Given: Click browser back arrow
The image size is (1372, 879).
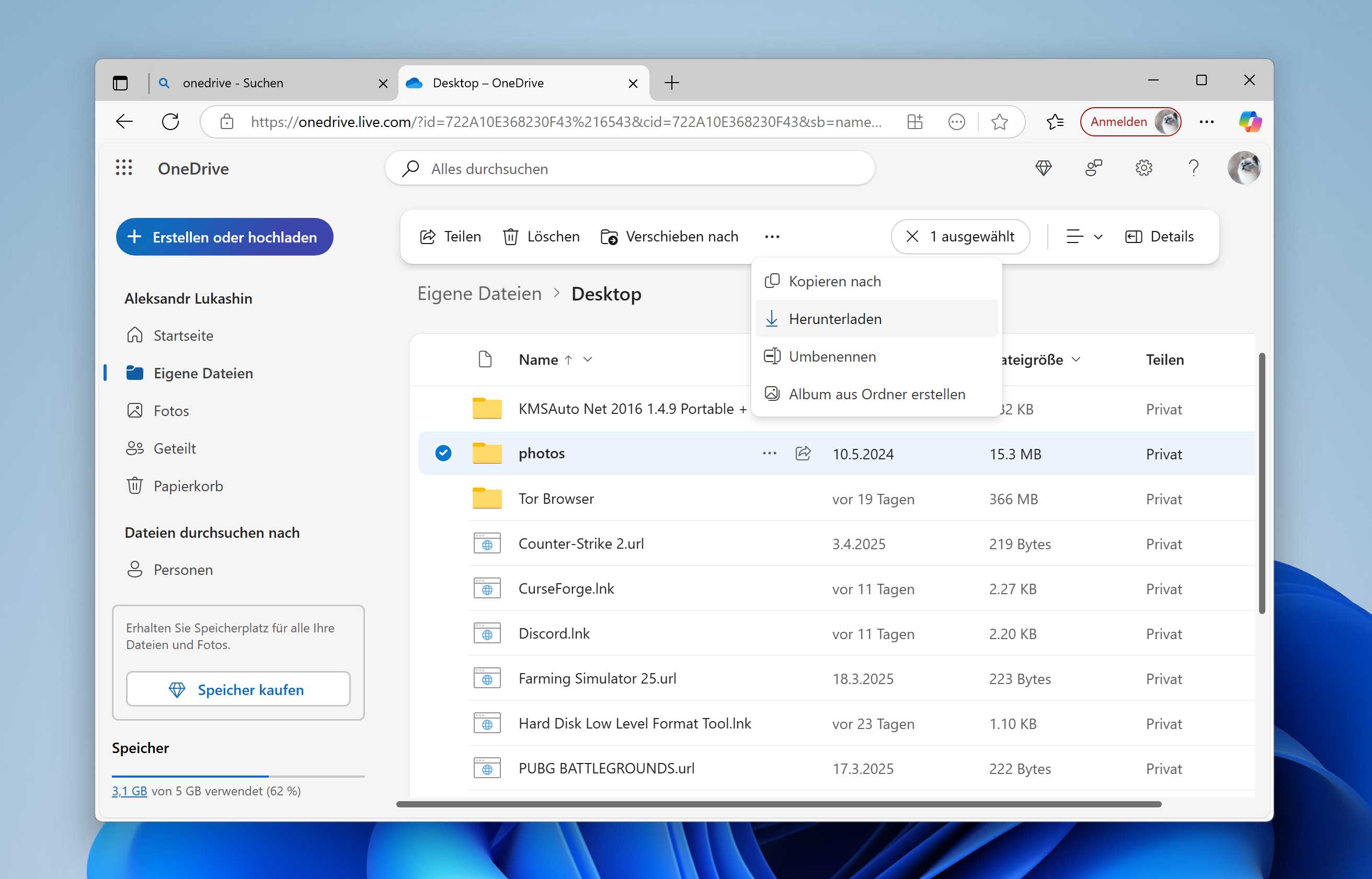Looking at the screenshot, I should point(124,122).
